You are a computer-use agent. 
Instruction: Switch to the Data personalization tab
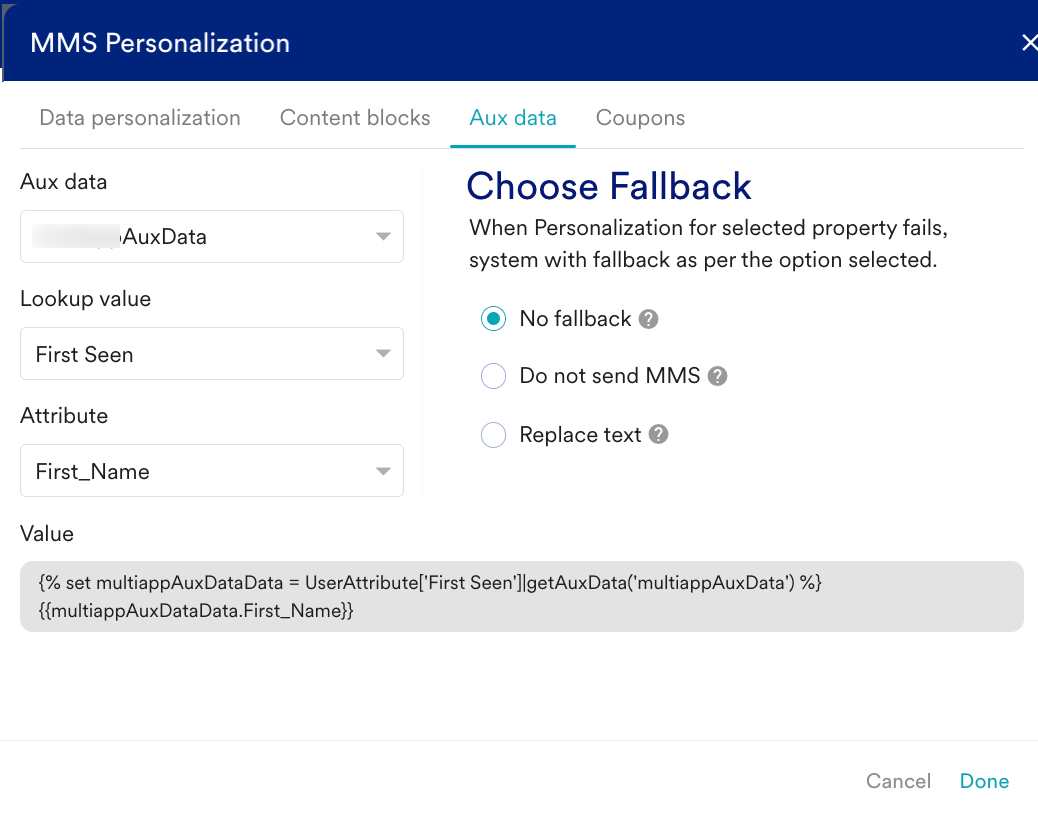[140, 118]
